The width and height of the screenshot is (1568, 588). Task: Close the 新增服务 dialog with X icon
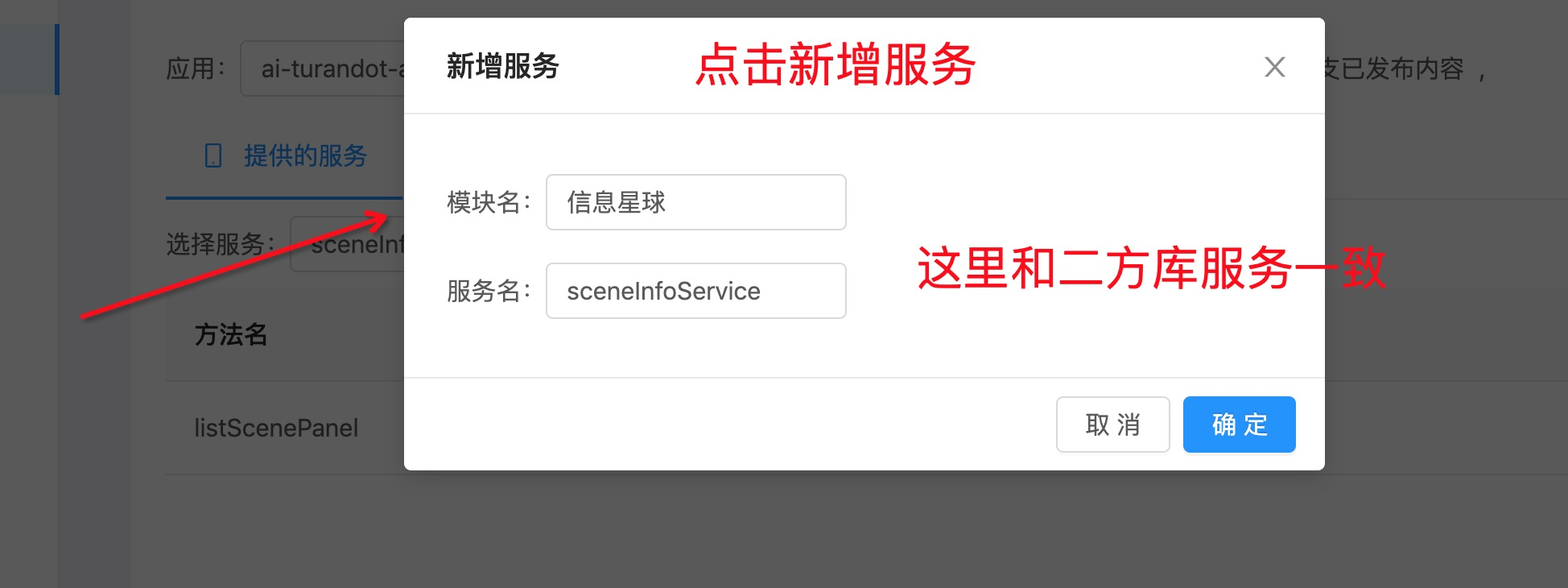coord(1274,67)
